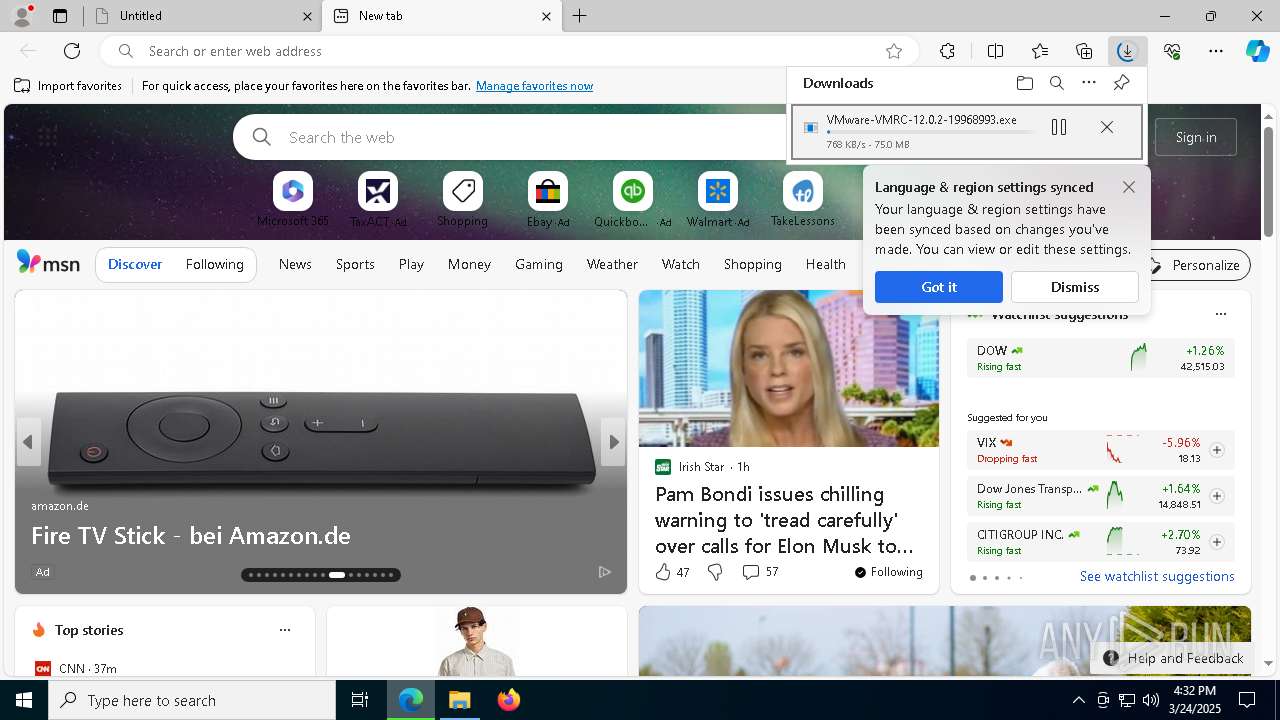This screenshot has width=1280, height=720.
Task: Click the Windows Start button
Action: [x=24, y=700]
